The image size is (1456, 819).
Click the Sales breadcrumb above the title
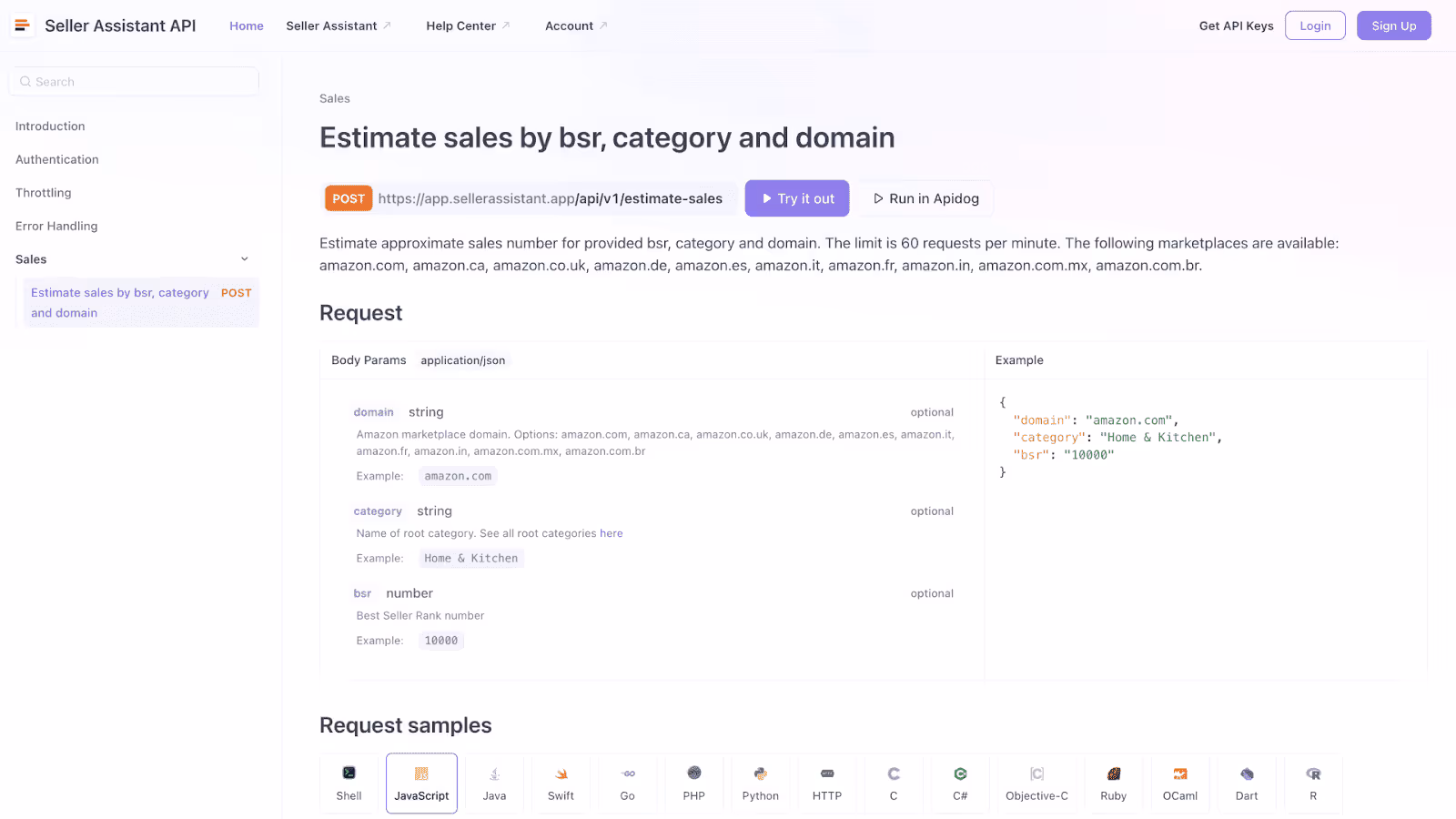coord(335,98)
